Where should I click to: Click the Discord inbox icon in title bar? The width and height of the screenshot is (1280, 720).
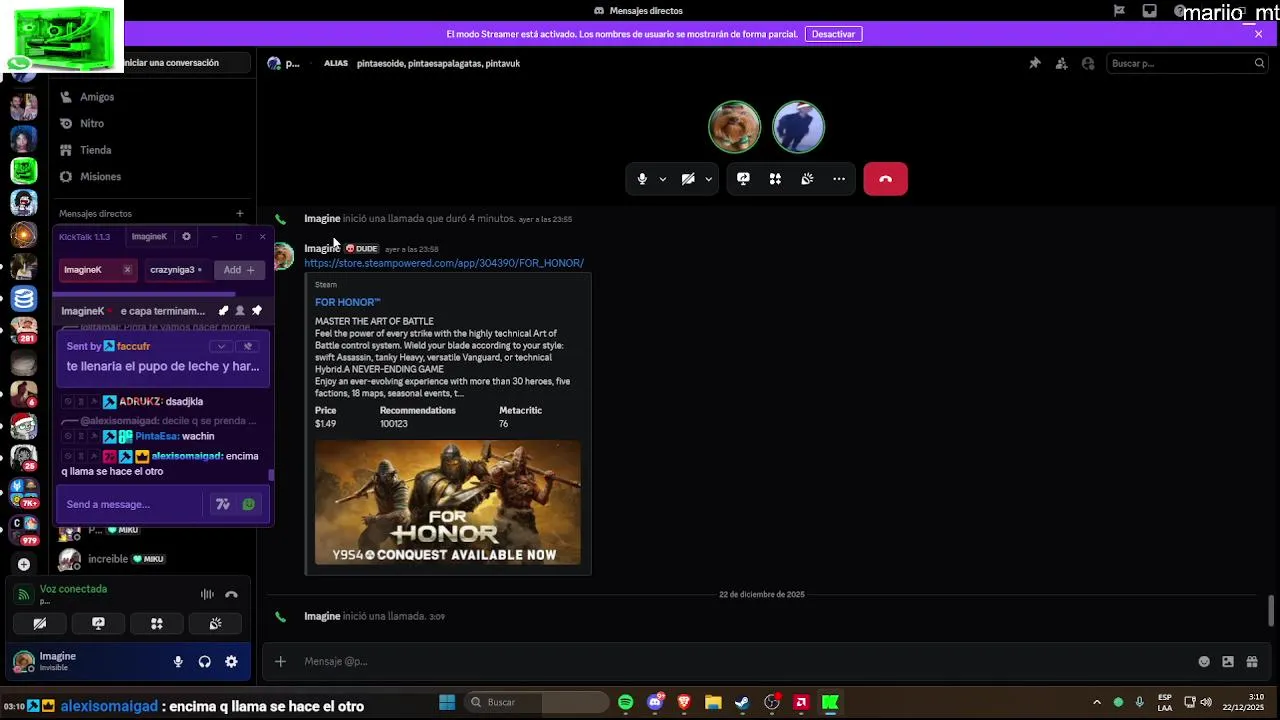[x=1150, y=11]
